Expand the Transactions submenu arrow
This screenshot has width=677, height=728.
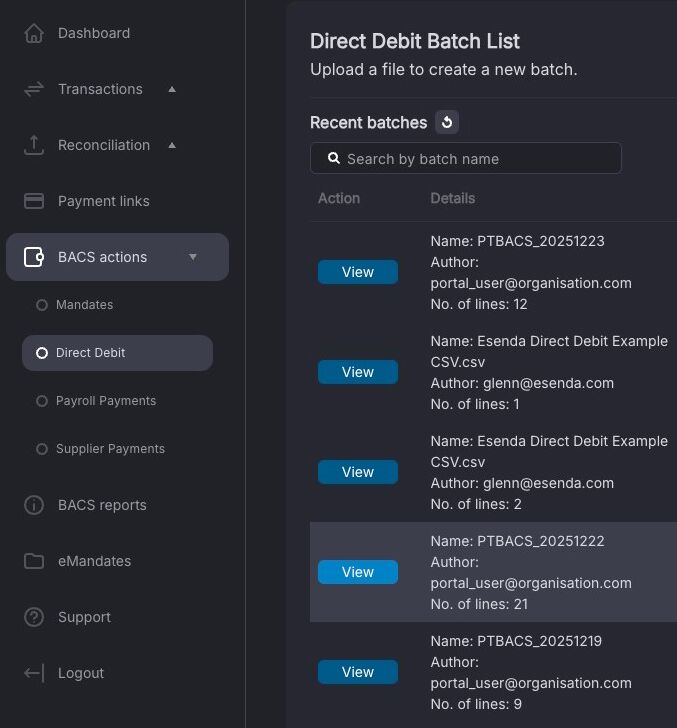click(172, 89)
